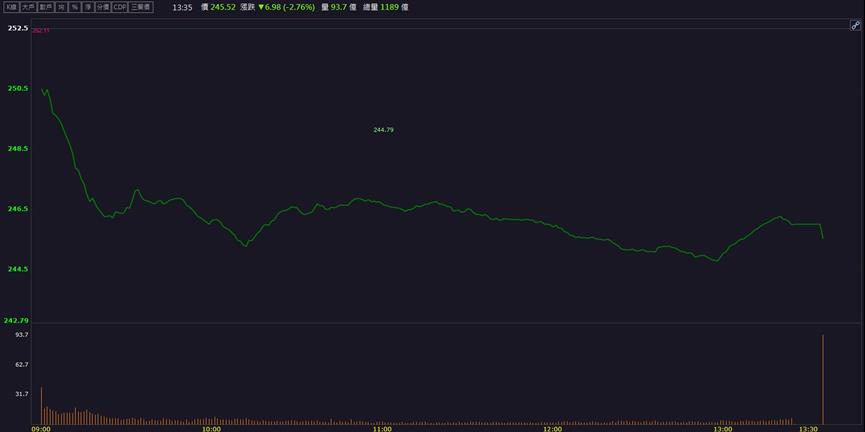Toggle the 均 average line button
This screenshot has height=432, width=865.
point(61,7)
